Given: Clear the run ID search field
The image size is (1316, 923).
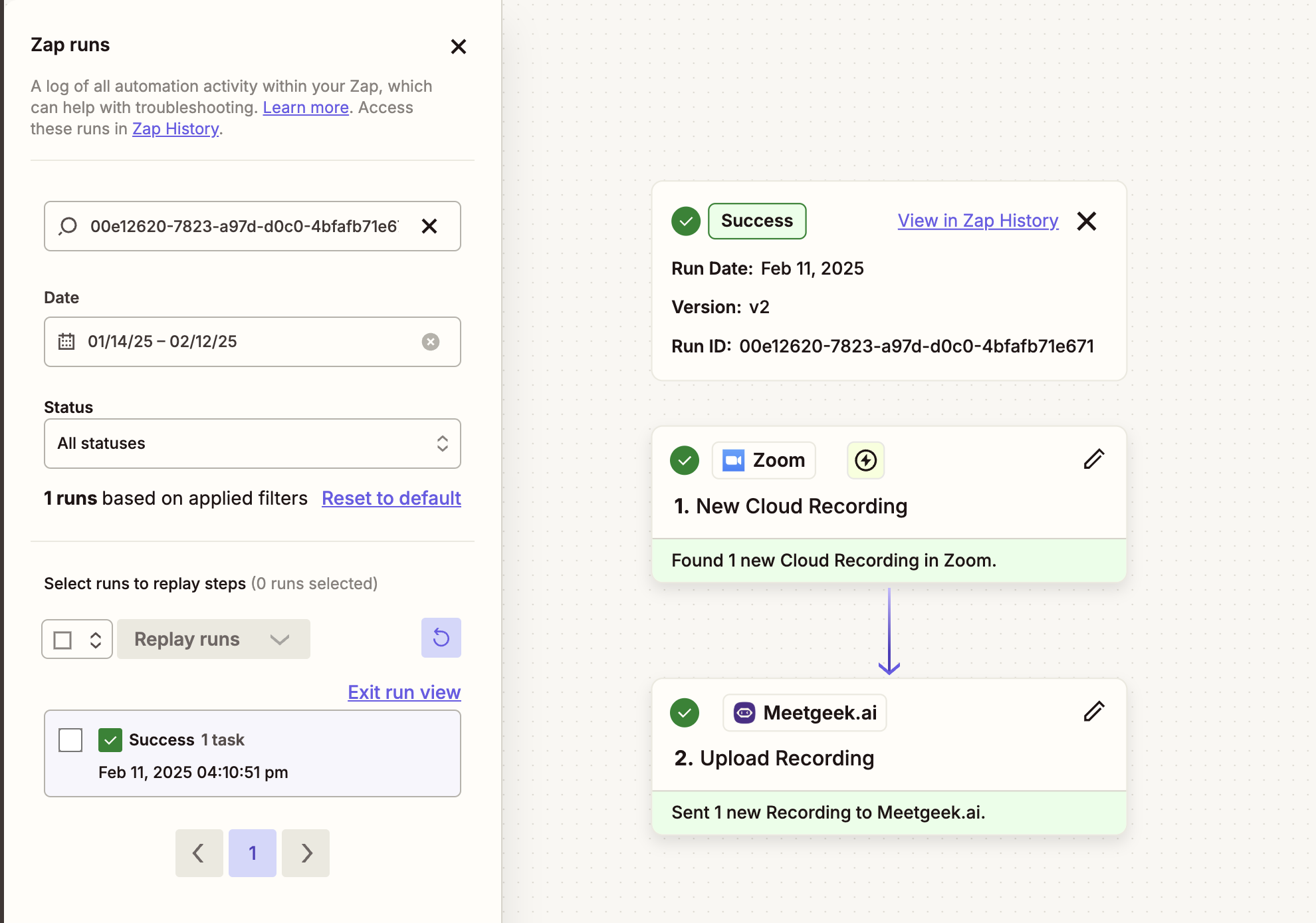Looking at the screenshot, I should point(429,226).
